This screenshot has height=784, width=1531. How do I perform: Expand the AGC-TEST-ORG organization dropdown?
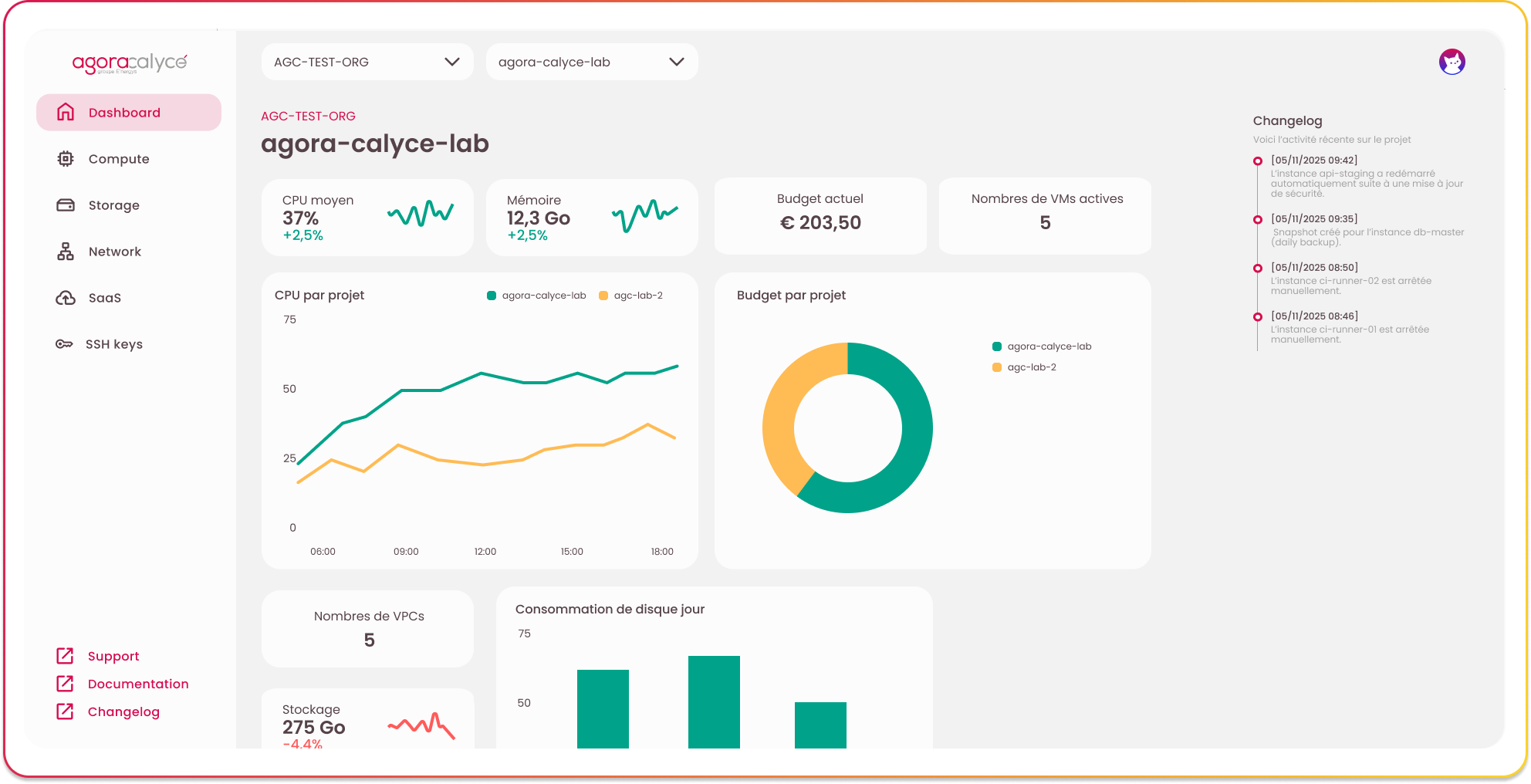point(367,62)
